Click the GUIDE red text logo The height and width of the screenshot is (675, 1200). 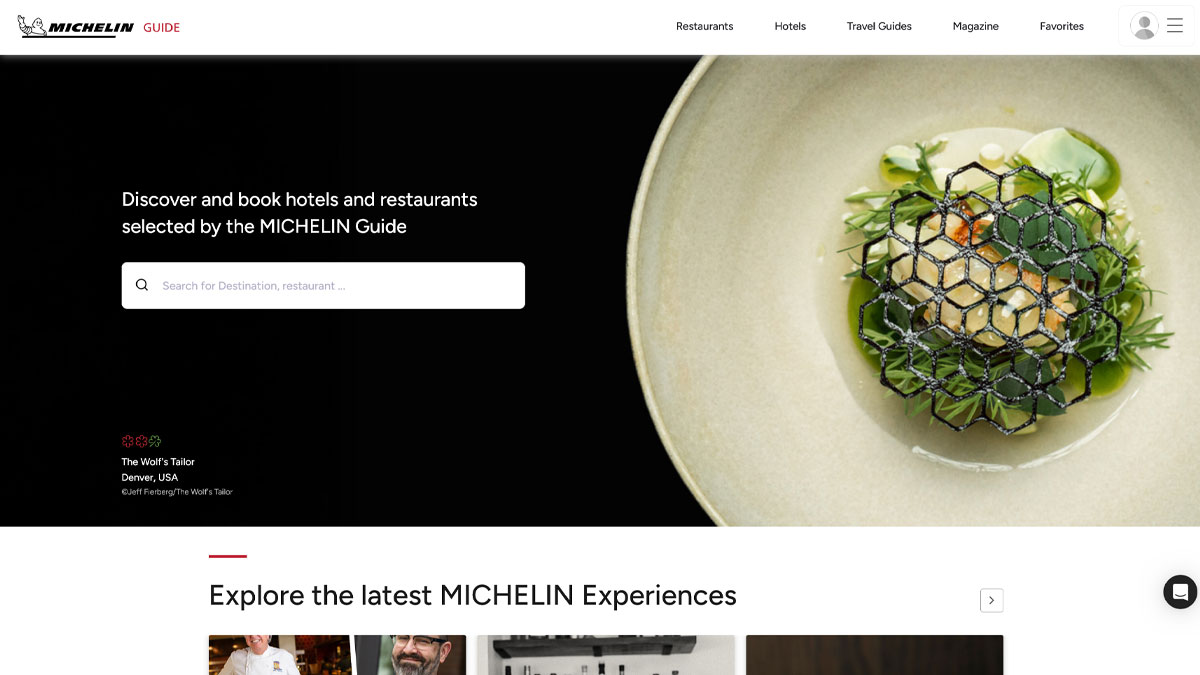click(x=161, y=27)
